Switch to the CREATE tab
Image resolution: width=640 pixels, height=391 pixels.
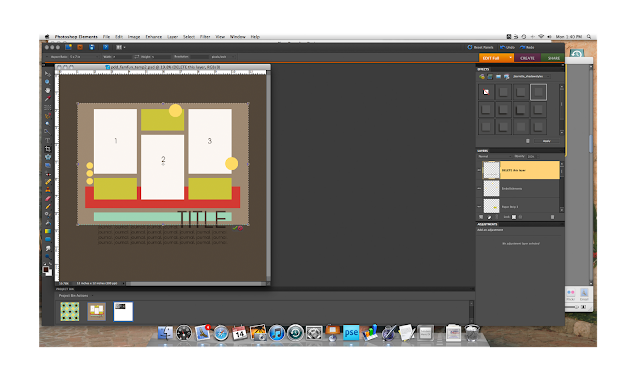pyautogui.click(x=527, y=58)
